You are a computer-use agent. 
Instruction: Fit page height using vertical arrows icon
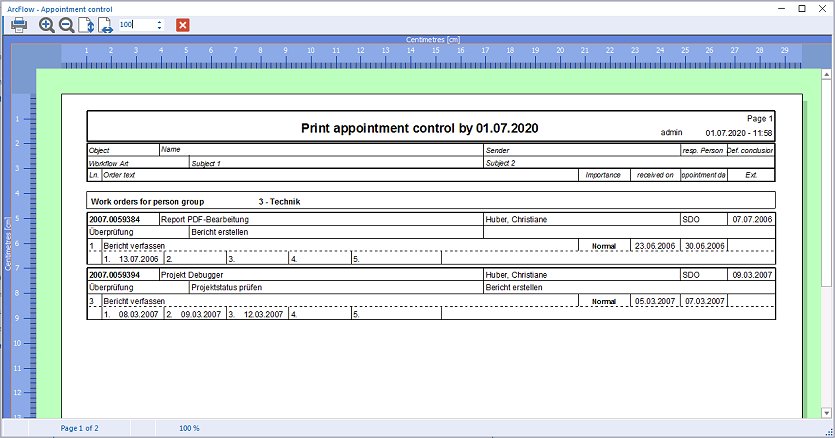(86, 25)
